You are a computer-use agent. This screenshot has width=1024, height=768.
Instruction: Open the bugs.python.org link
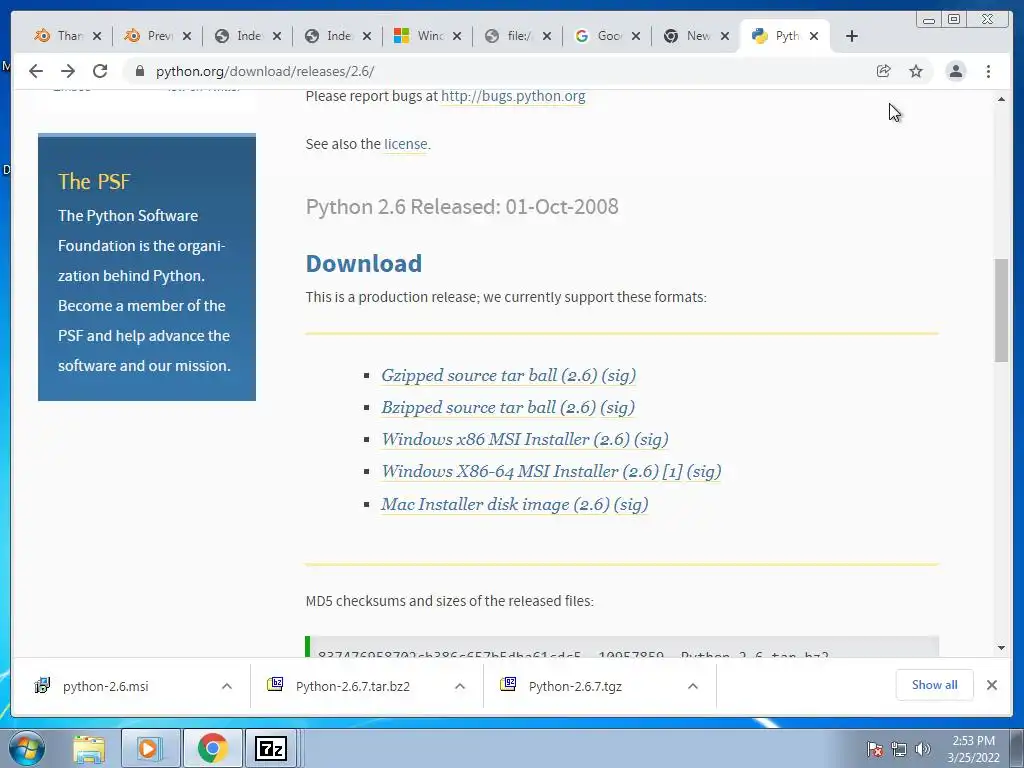pyautogui.click(x=513, y=96)
